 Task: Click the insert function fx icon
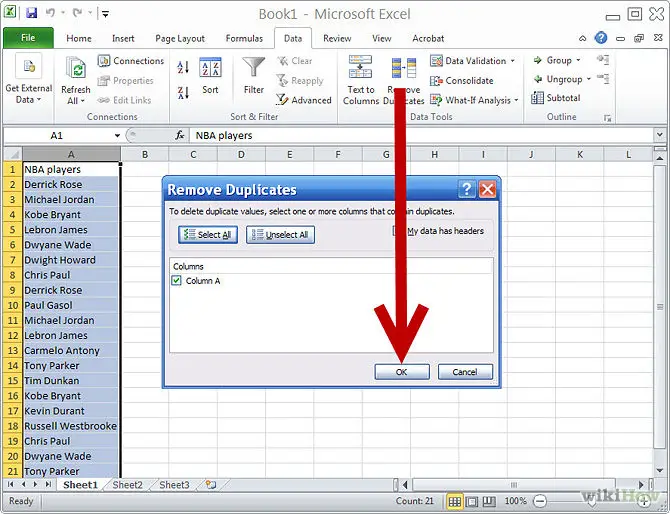180,135
